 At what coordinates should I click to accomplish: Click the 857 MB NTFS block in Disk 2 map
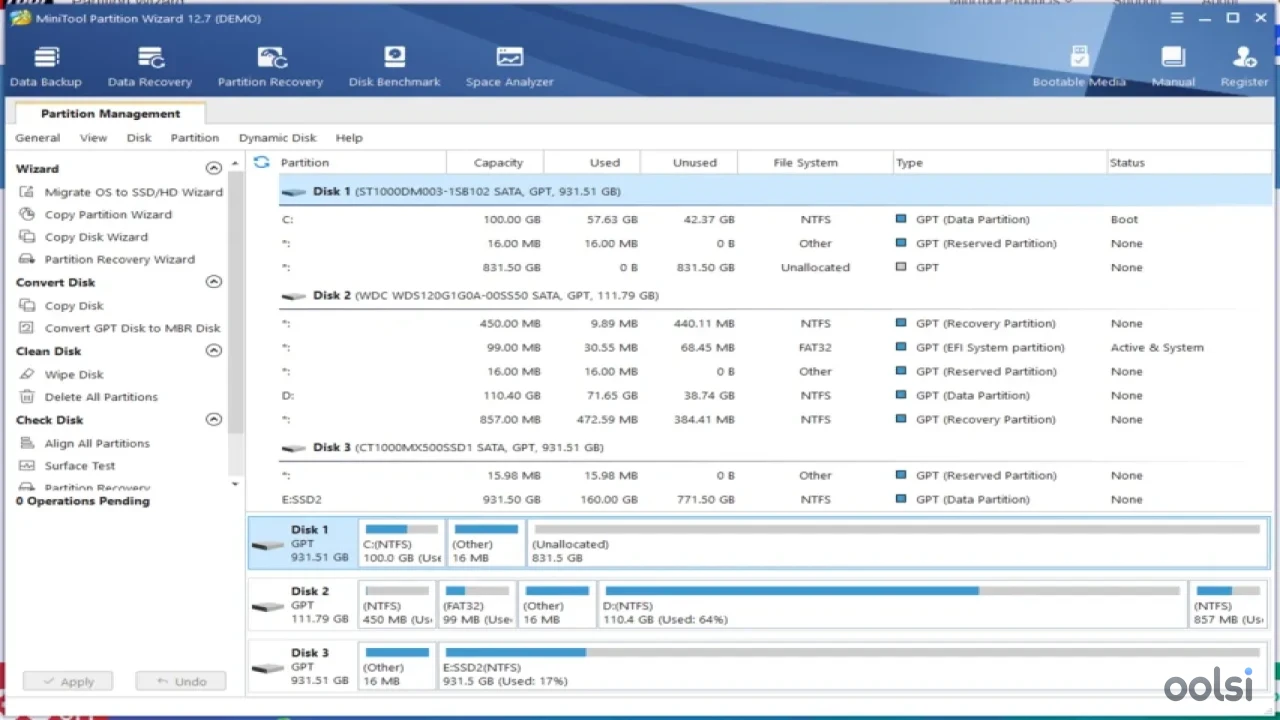[x=1228, y=605]
